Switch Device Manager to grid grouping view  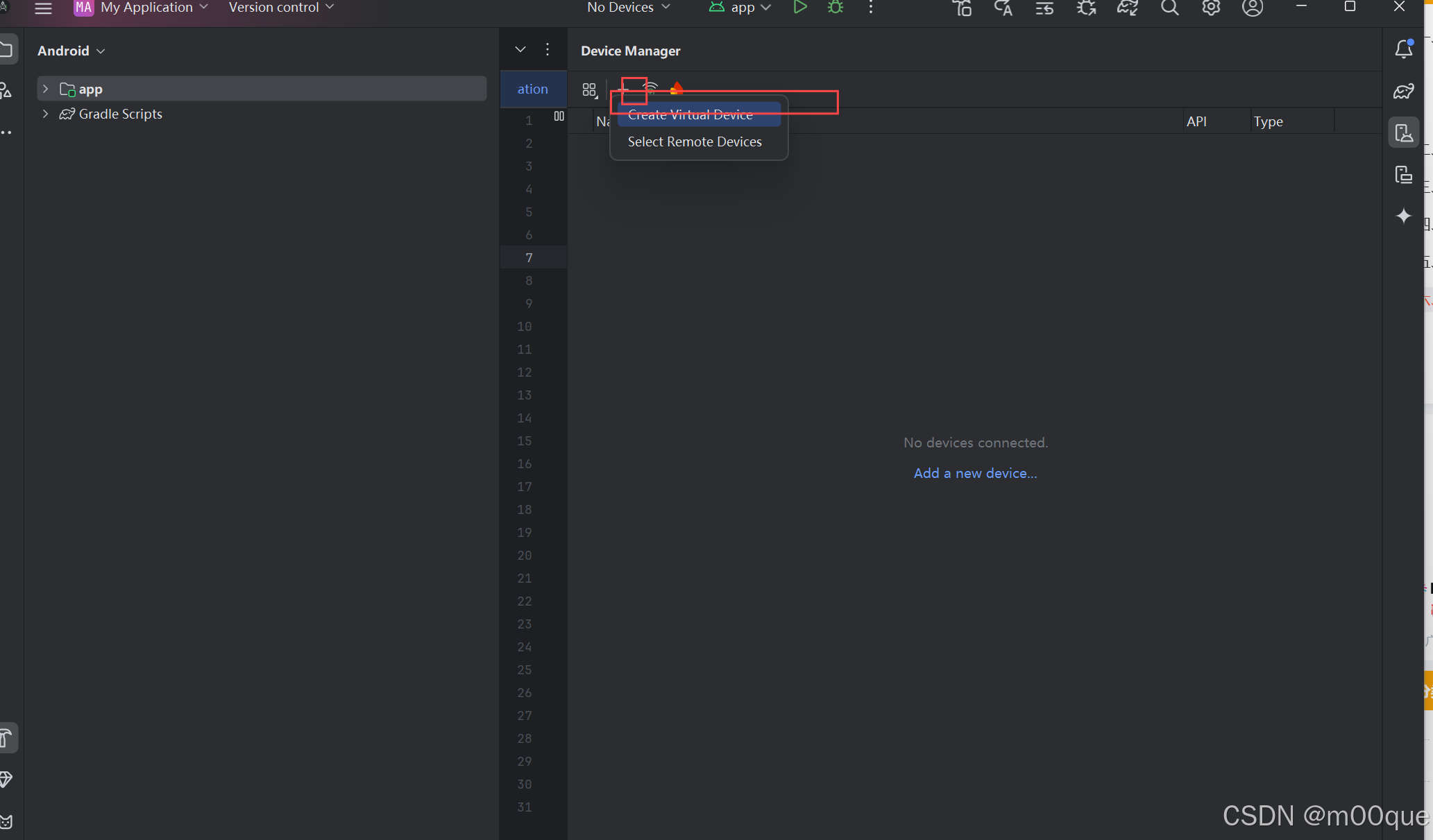click(589, 89)
